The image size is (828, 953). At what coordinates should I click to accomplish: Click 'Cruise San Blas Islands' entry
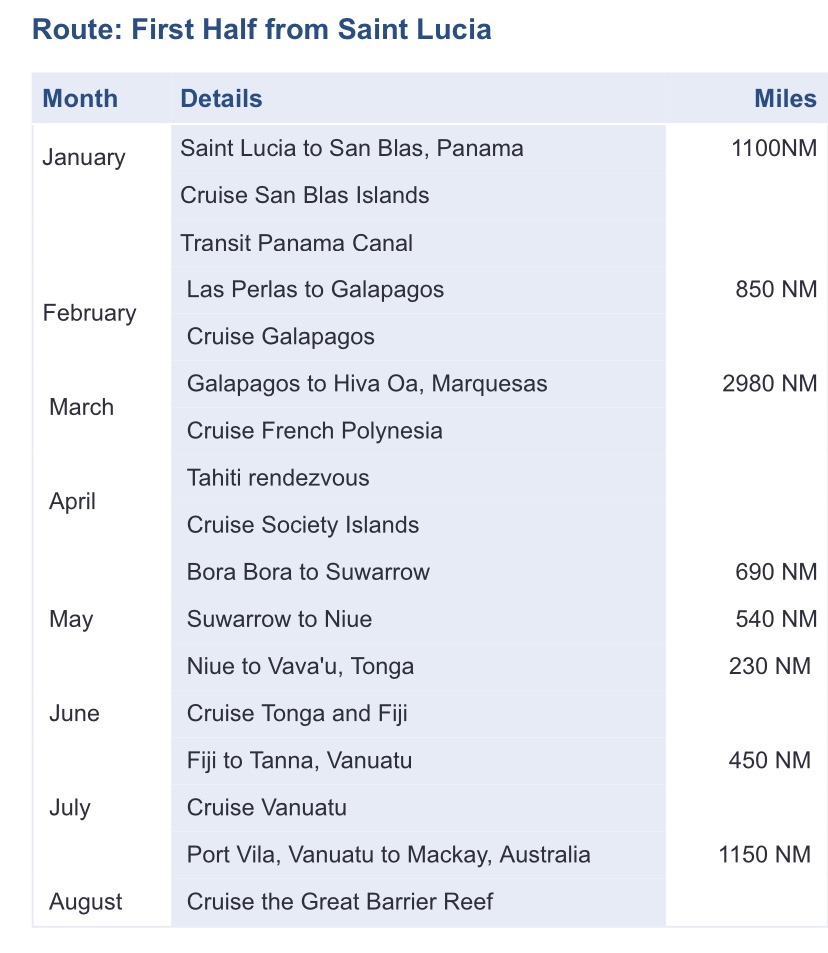pyautogui.click(x=304, y=196)
